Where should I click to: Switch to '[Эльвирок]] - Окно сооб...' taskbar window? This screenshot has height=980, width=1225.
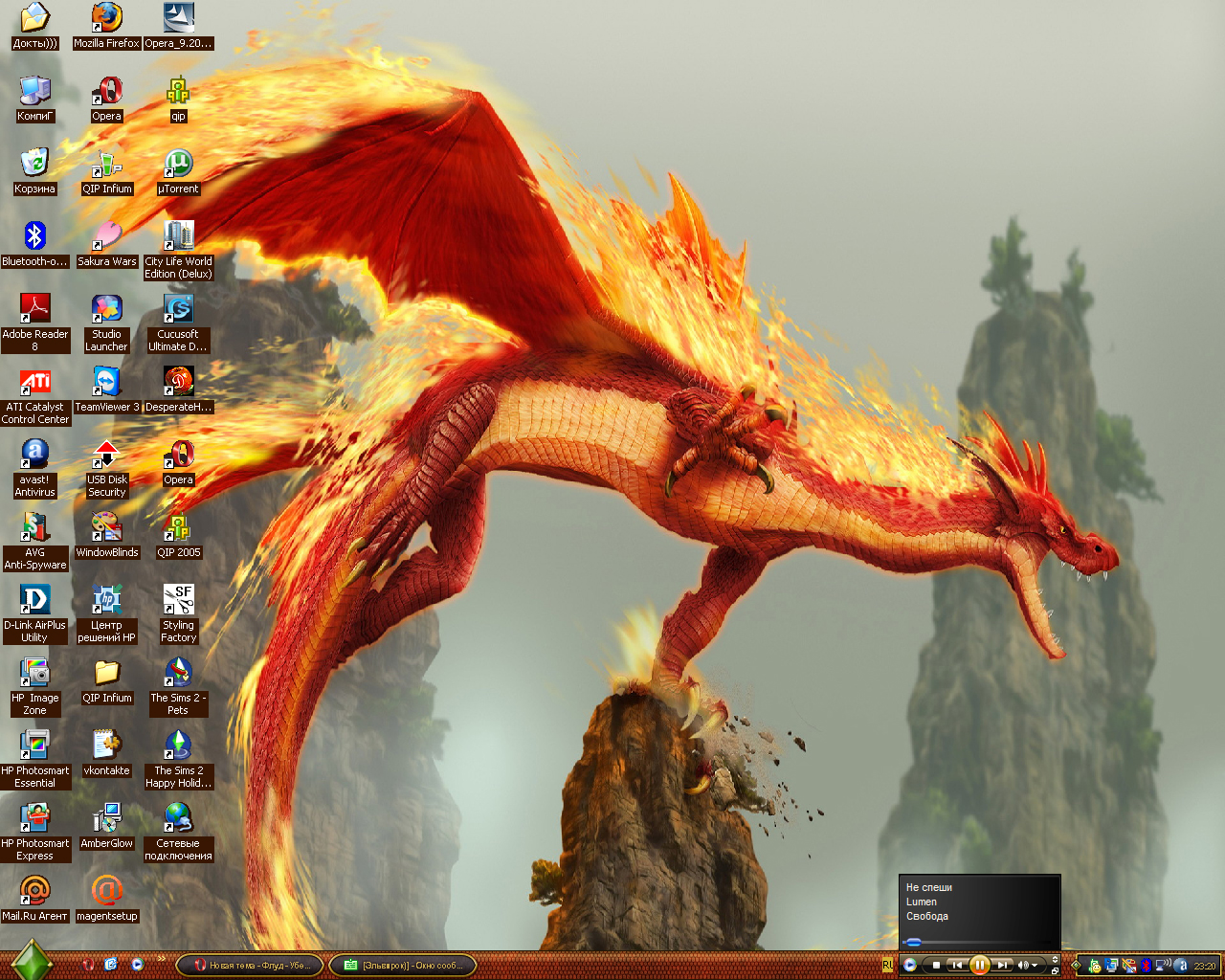(x=402, y=965)
